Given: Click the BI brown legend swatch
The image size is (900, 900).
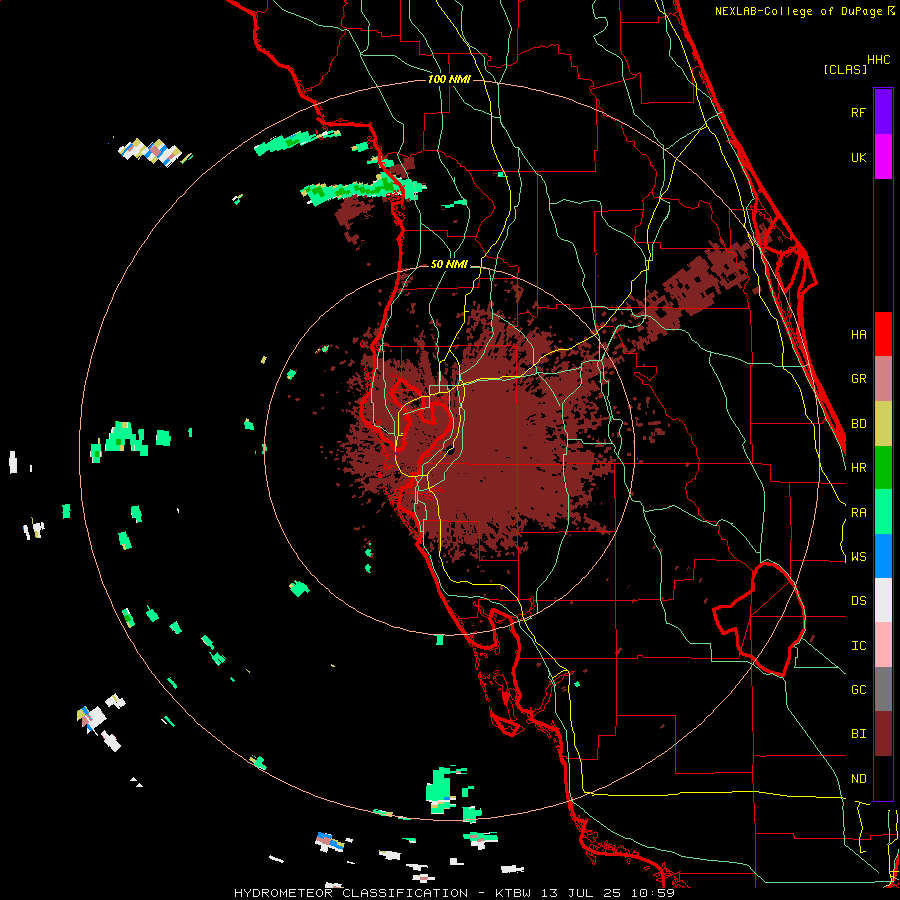Looking at the screenshot, I should coord(883,734).
